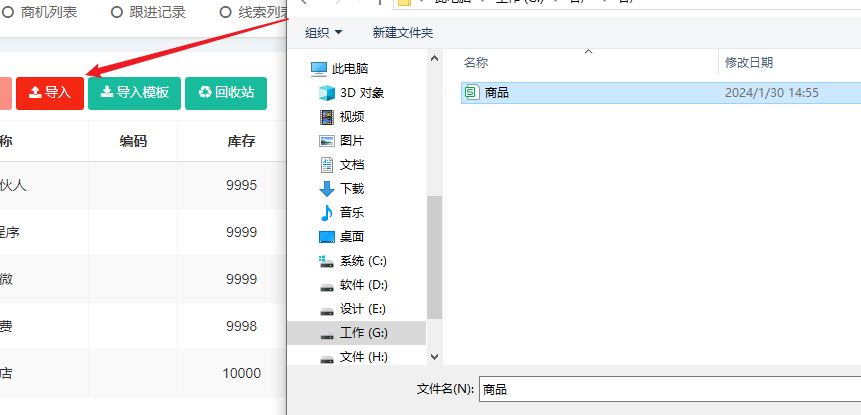The height and width of the screenshot is (415, 861).
Task: Click the upload icon on 导入 button
Action: (x=35, y=93)
